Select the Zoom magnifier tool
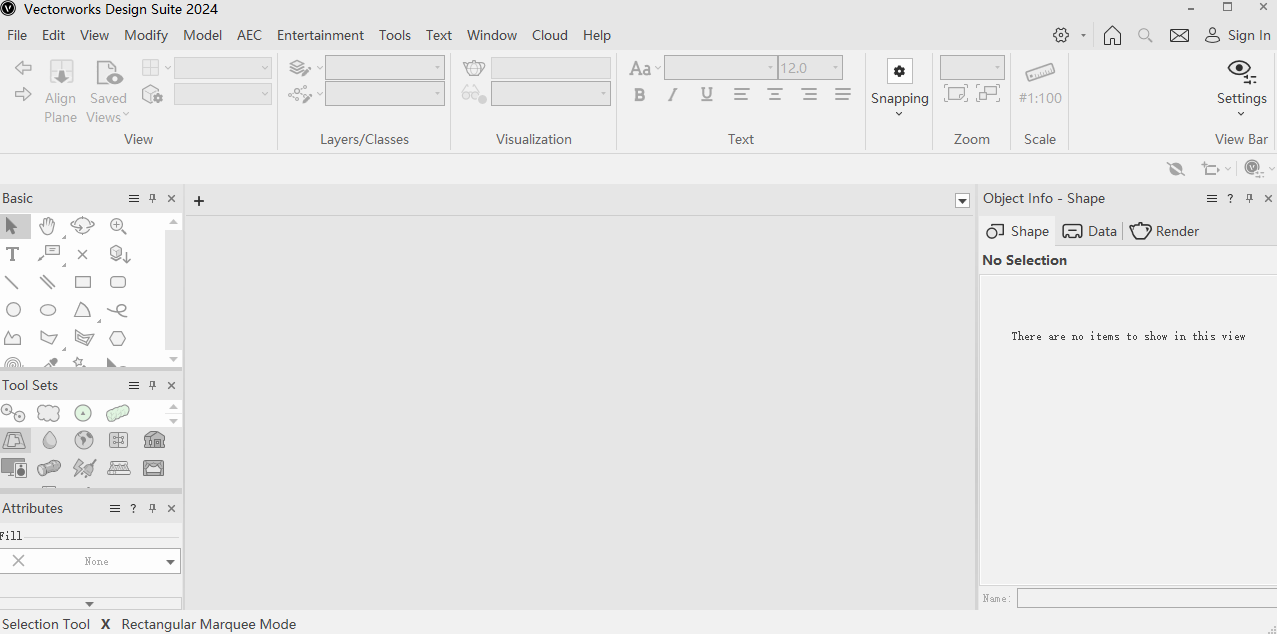 (x=118, y=227)
